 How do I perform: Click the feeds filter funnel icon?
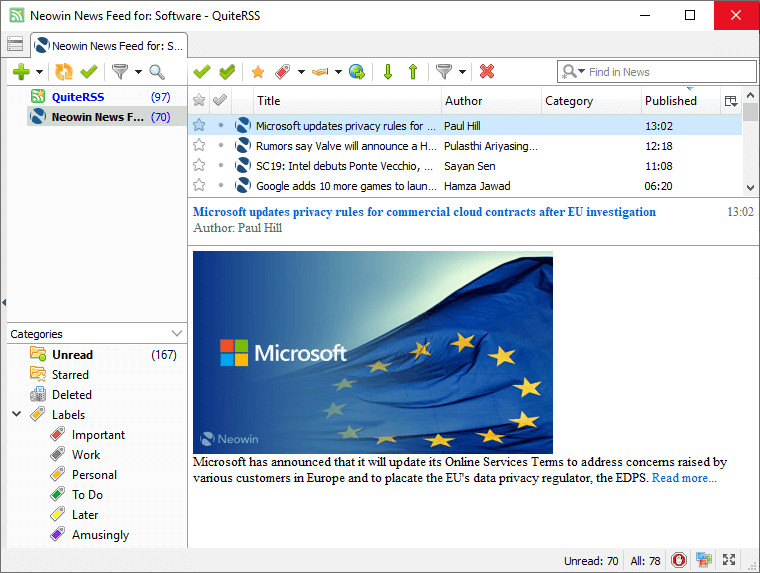[x=120, y=72]
